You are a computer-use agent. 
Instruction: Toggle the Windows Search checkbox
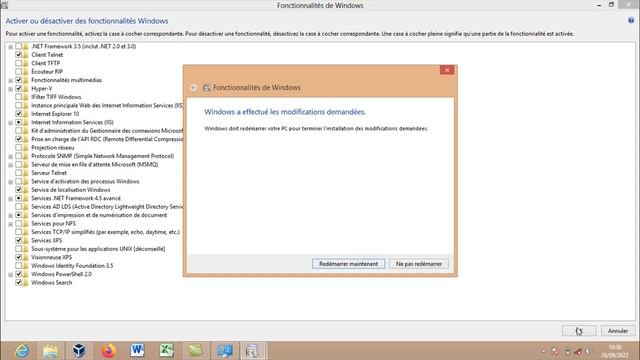pos(18,282)
